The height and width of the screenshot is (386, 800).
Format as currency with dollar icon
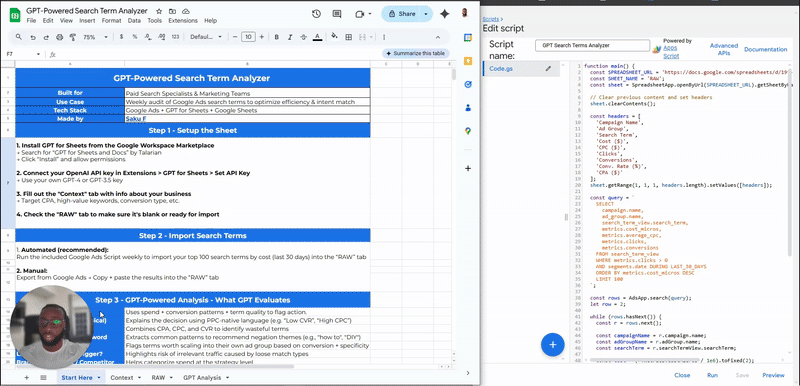click(121, 37)
